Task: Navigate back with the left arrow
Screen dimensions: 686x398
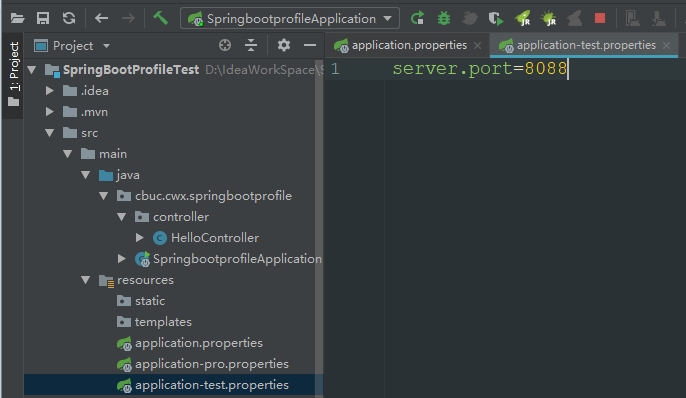Action: click(102, 18)
